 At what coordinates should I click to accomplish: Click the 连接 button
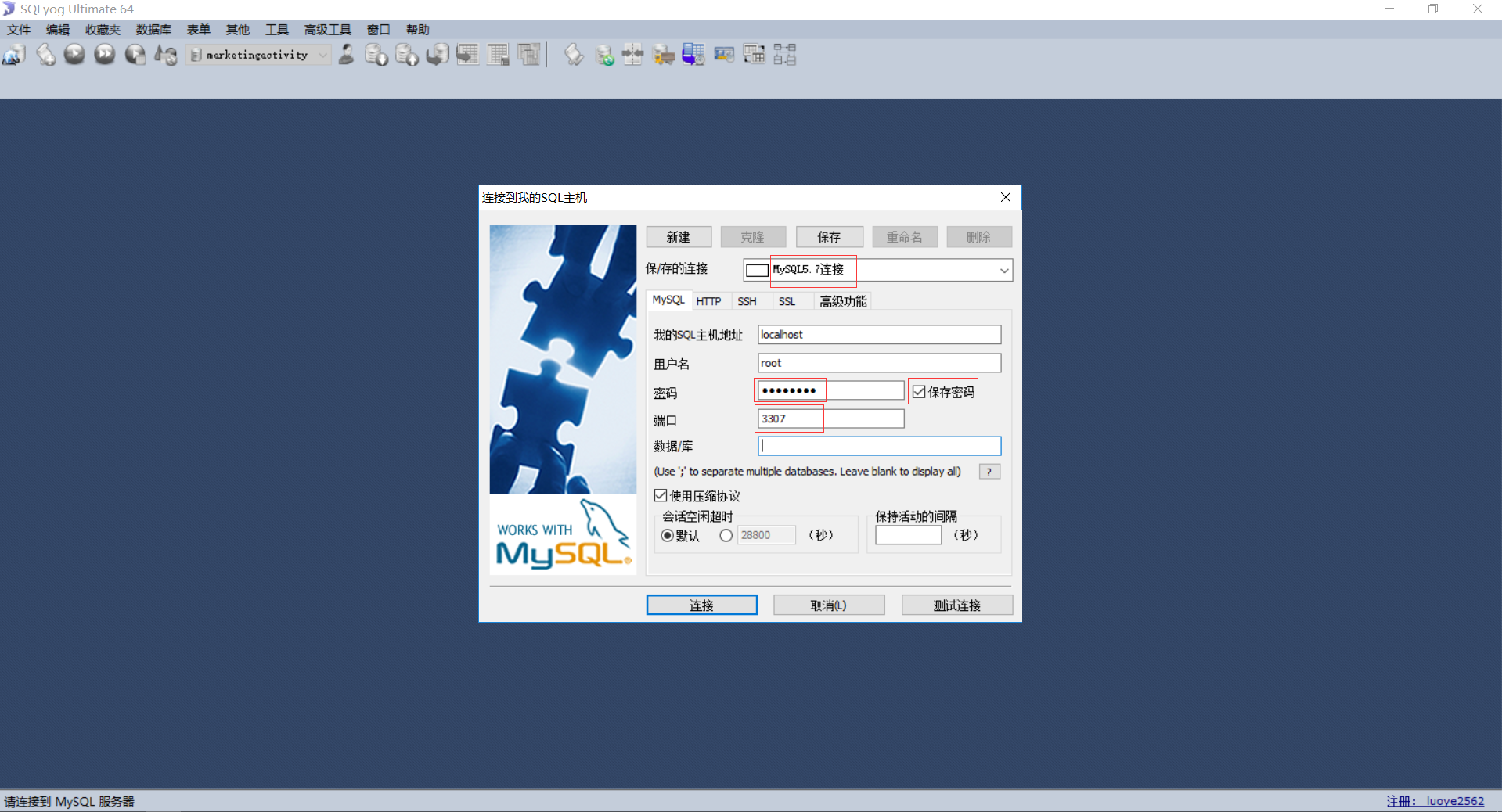click(x=702, y=605)
